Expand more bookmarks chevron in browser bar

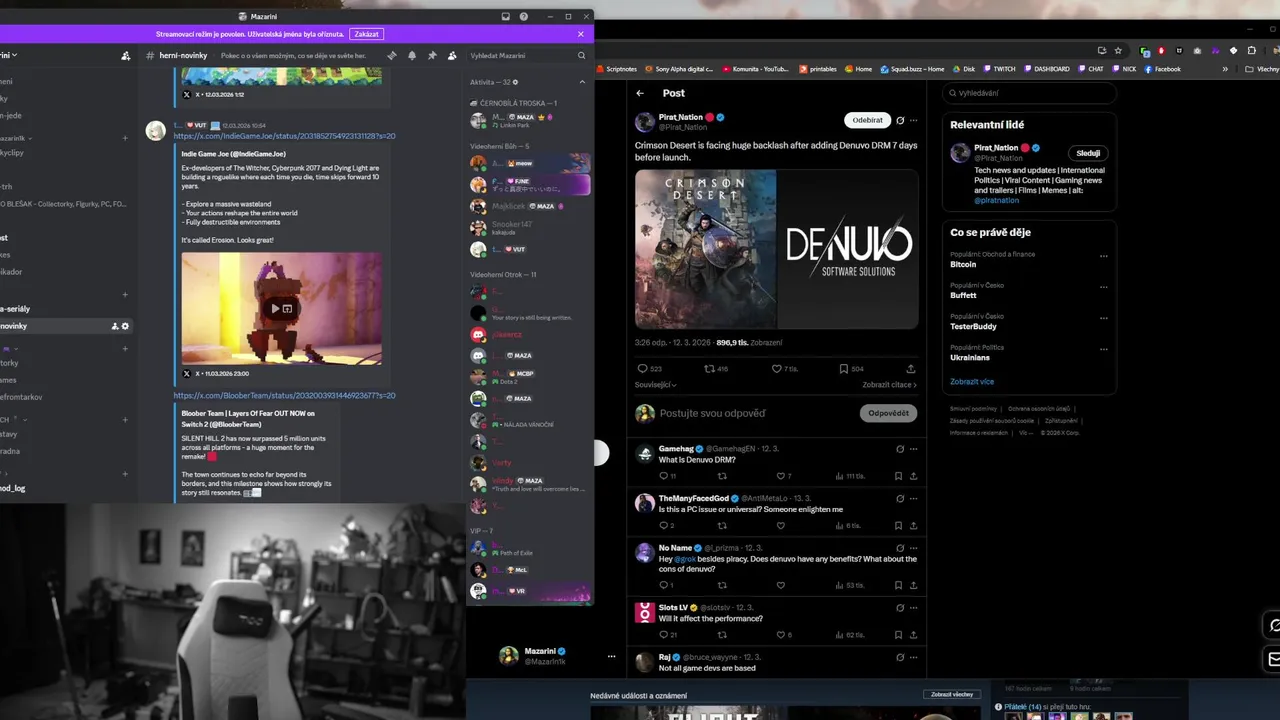click(x=1225, y=69)
